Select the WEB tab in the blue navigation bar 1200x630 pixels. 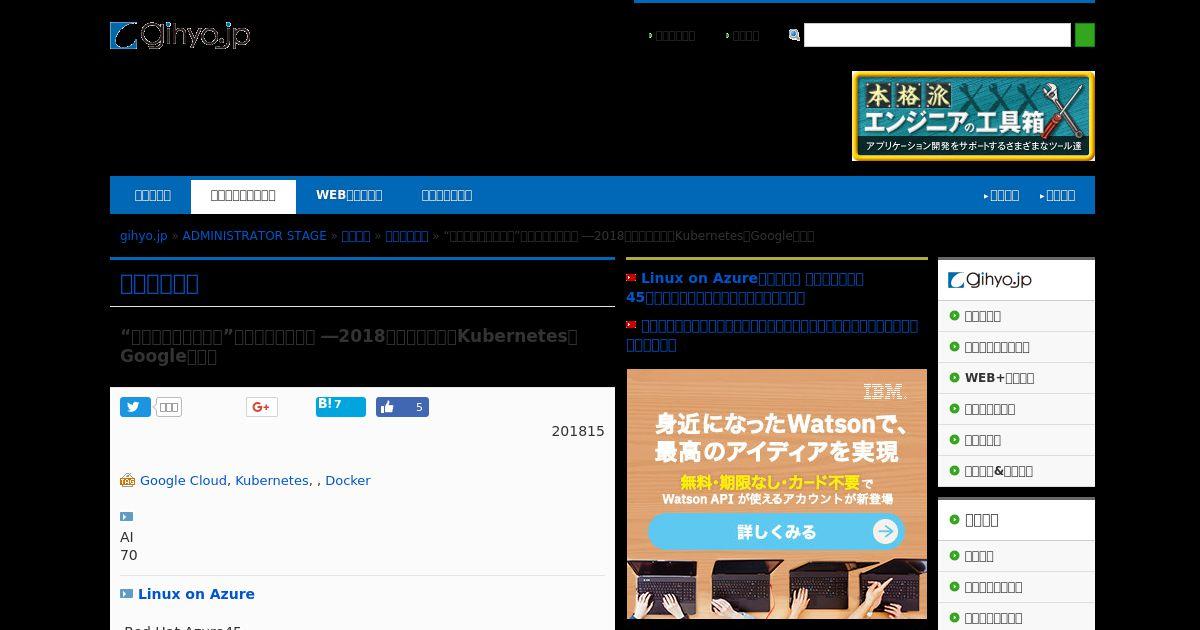349,195
